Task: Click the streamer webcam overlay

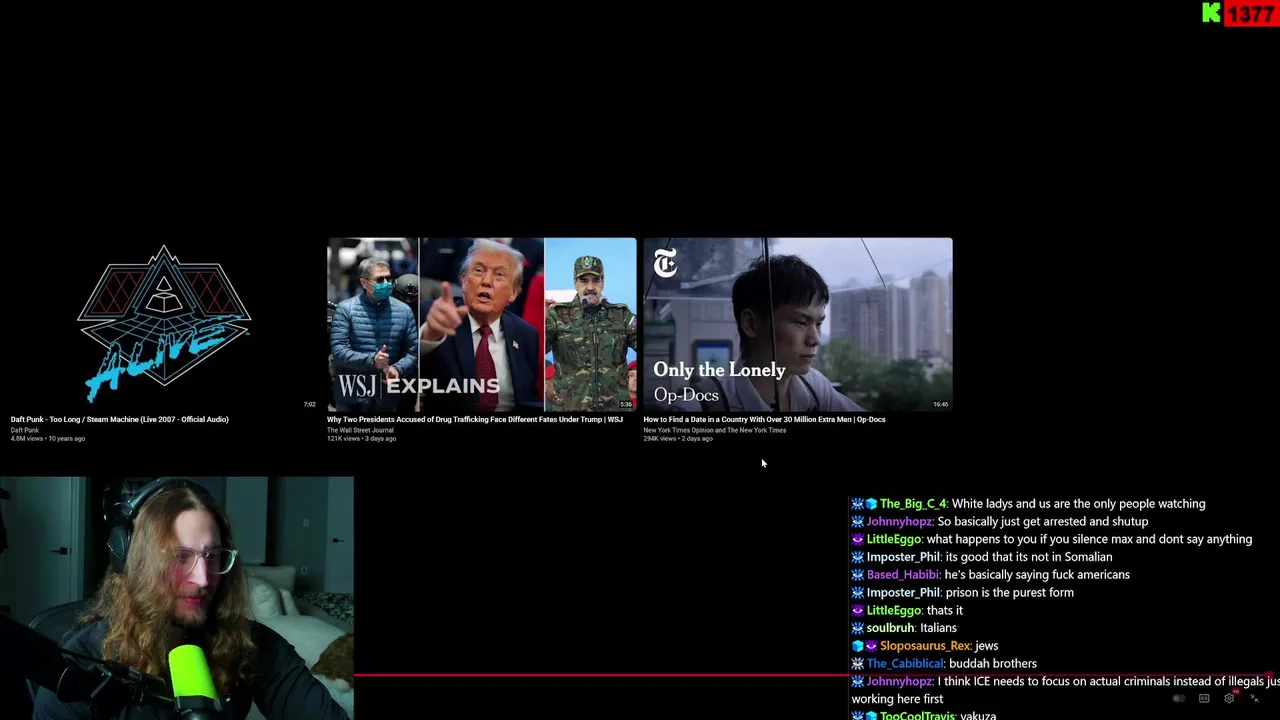Action: coord(177,598)
